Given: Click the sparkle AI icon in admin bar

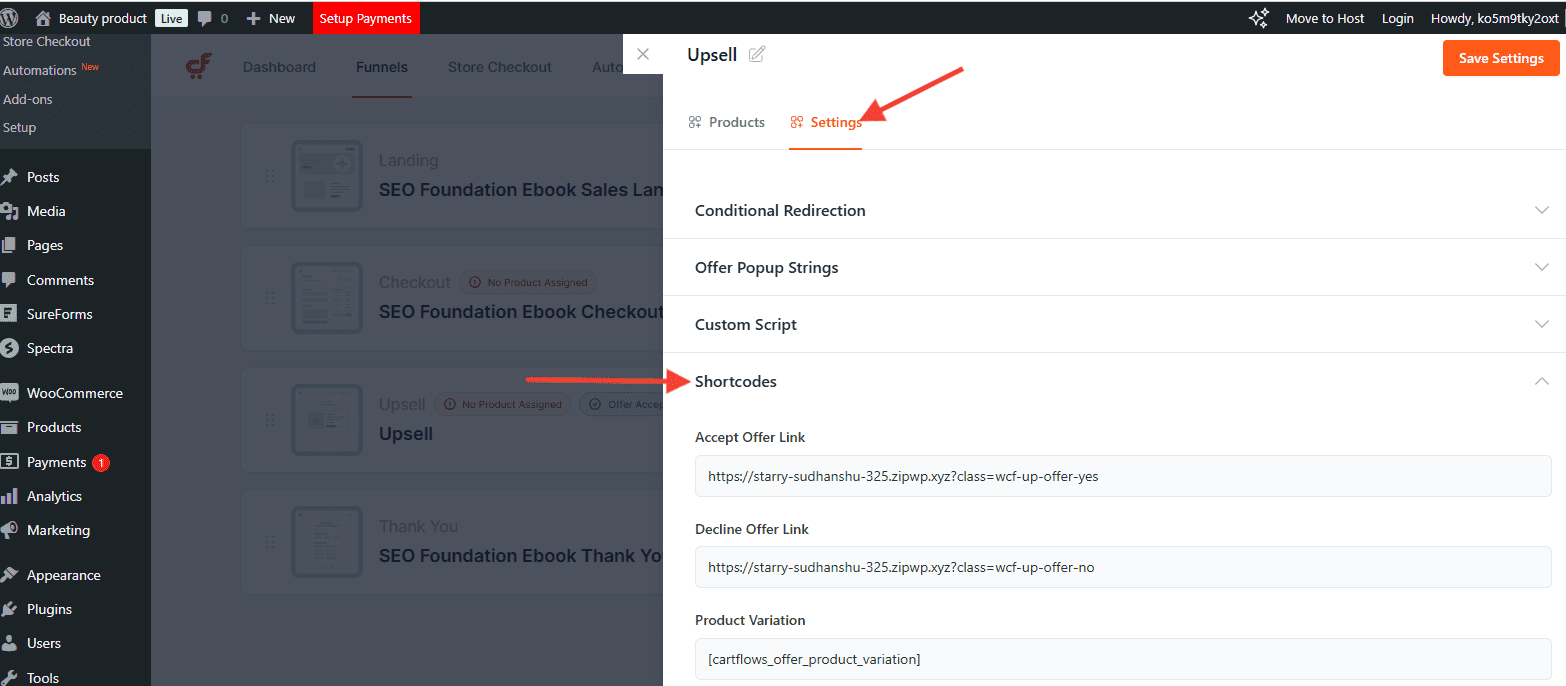Looking at the screenshot, I should pos(1258,18).
